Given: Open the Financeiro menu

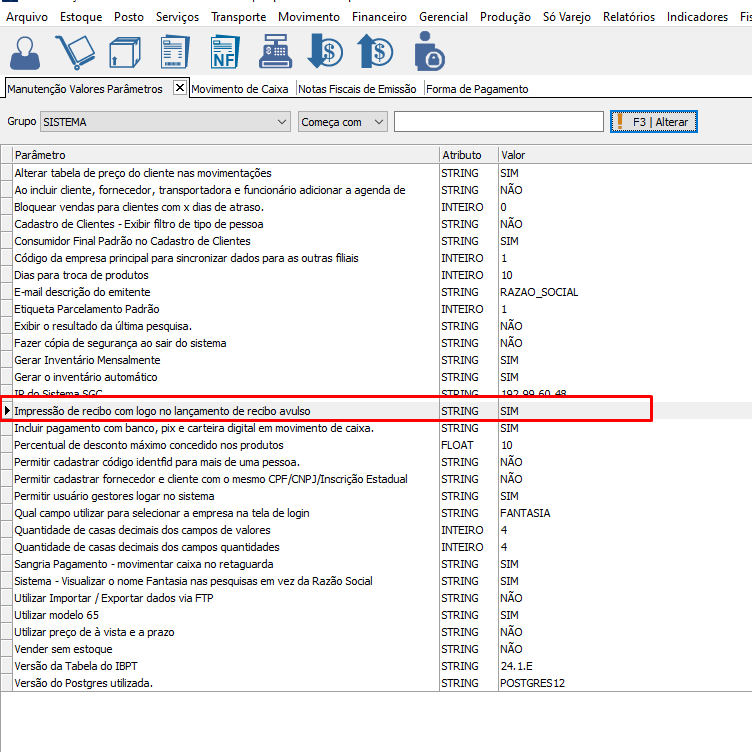Looking at the screenshot, I should (x=379, y=17).
